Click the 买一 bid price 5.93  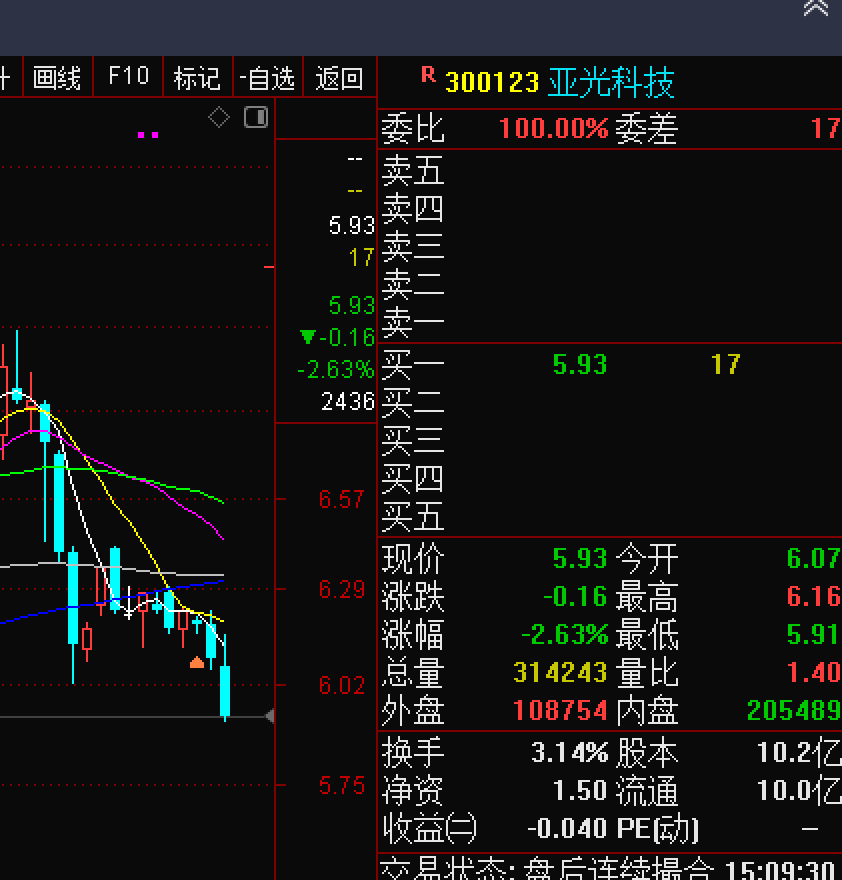pos(580,365)
